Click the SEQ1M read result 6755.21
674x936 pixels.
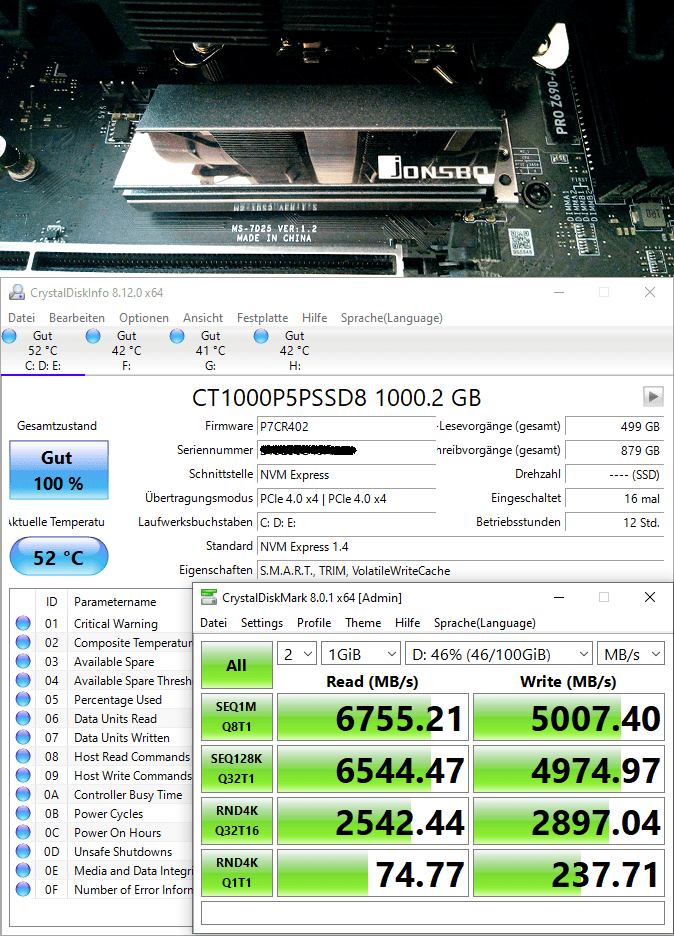[373, 717]
